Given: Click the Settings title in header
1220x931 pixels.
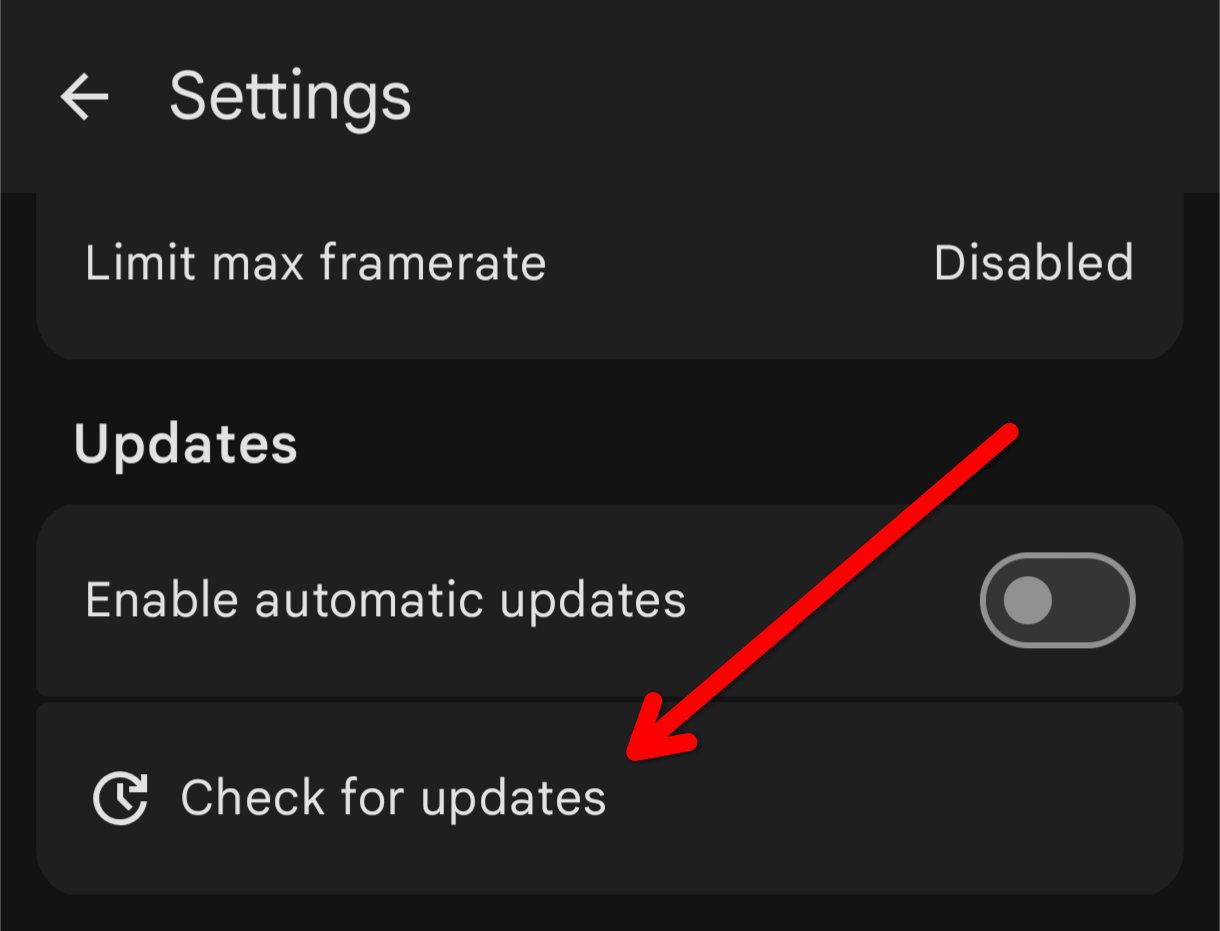Looking at the screenshot, I should (291, 97).
